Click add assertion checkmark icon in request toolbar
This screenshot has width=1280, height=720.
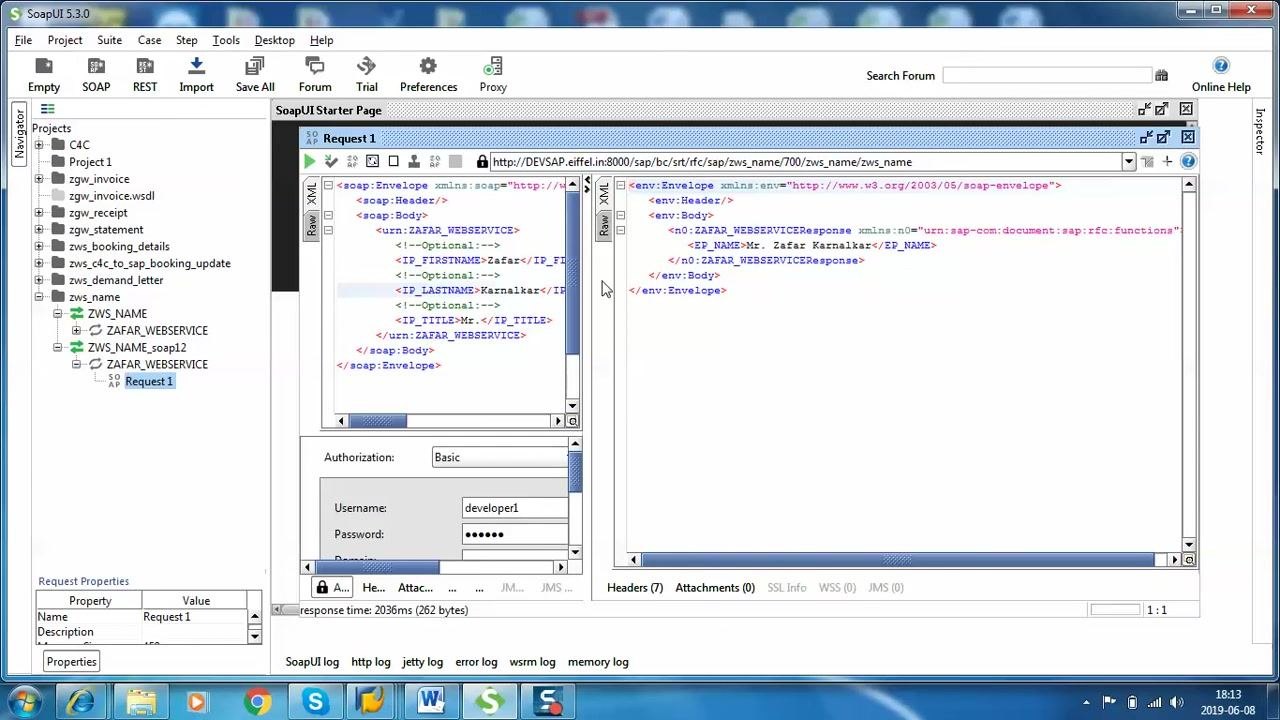pyautogui.click(x=331, y=162)
